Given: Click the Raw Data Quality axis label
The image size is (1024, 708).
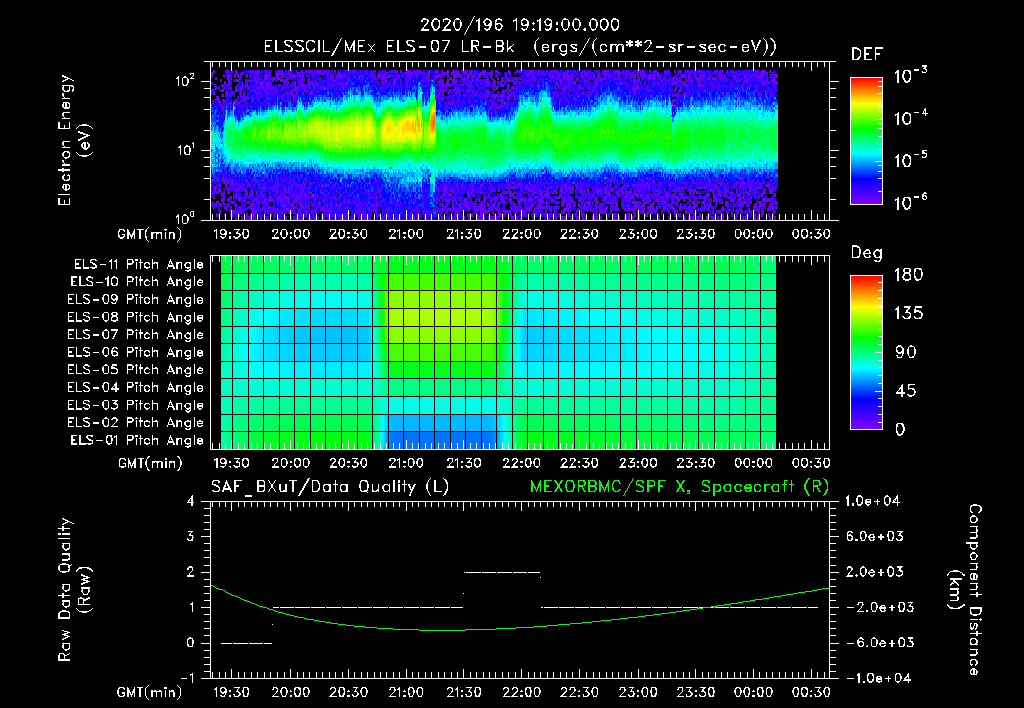Looking at the screenshot, I should point(74,590).
